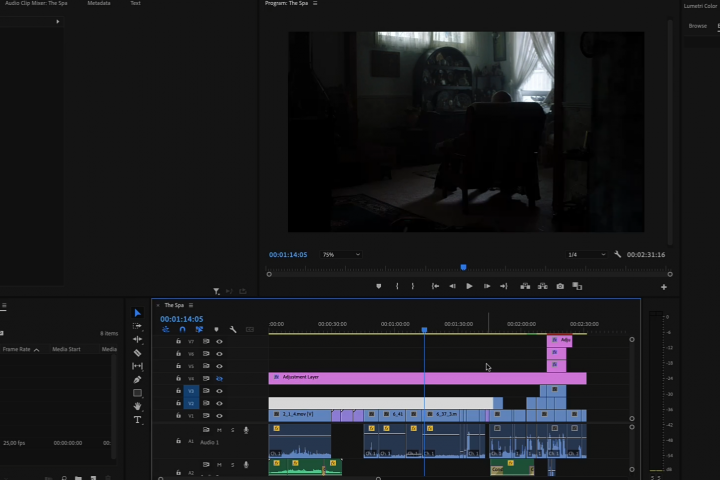Image resolution: width=720 pixels, height=480 pixels.
Task: Go to Out point
Action: (x=504, y=286)
